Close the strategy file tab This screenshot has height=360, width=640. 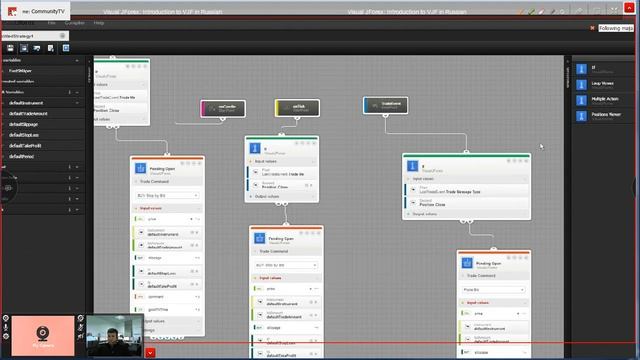pos(62,36)
